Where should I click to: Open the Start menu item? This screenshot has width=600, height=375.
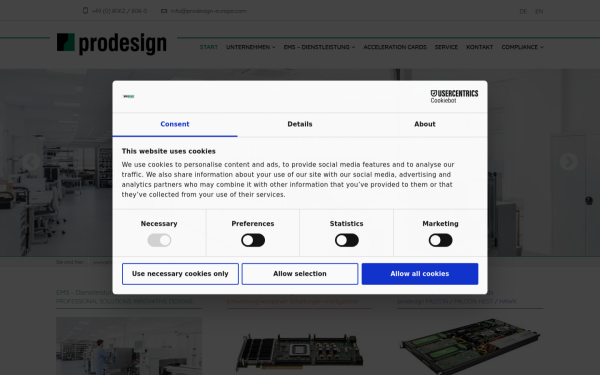209,47
